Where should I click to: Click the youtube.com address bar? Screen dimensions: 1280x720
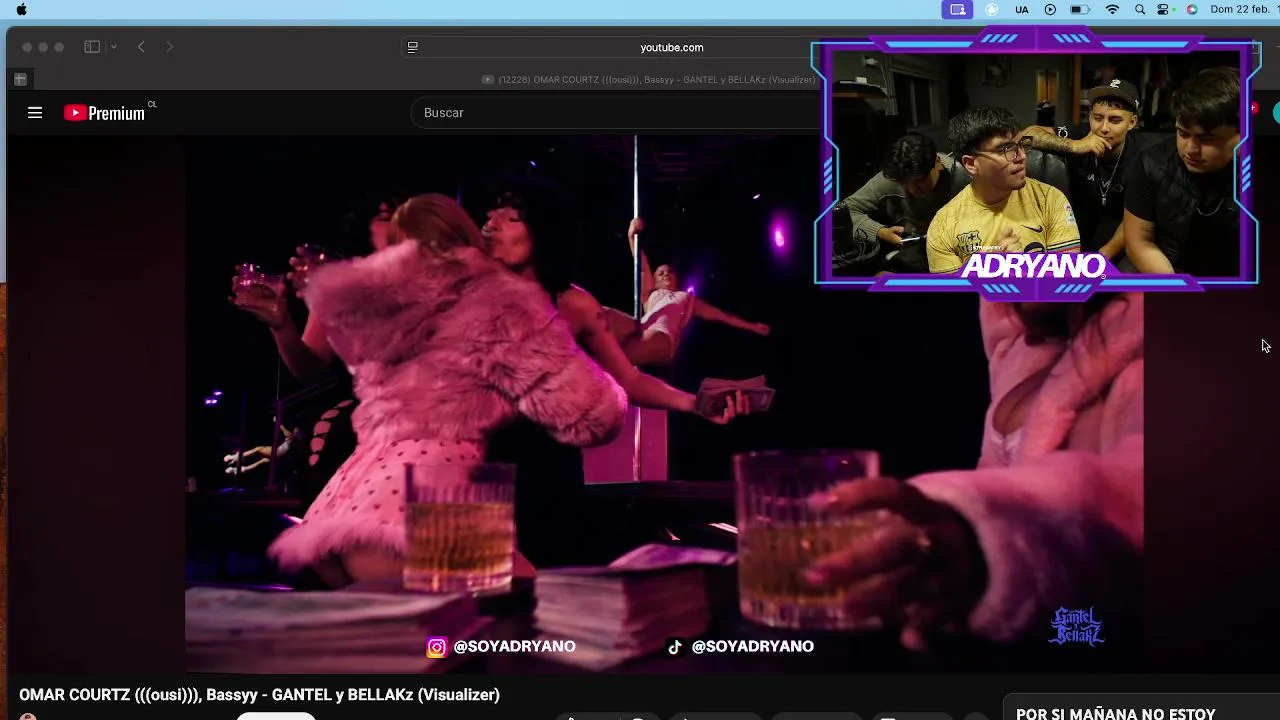[x=672, y=47]
